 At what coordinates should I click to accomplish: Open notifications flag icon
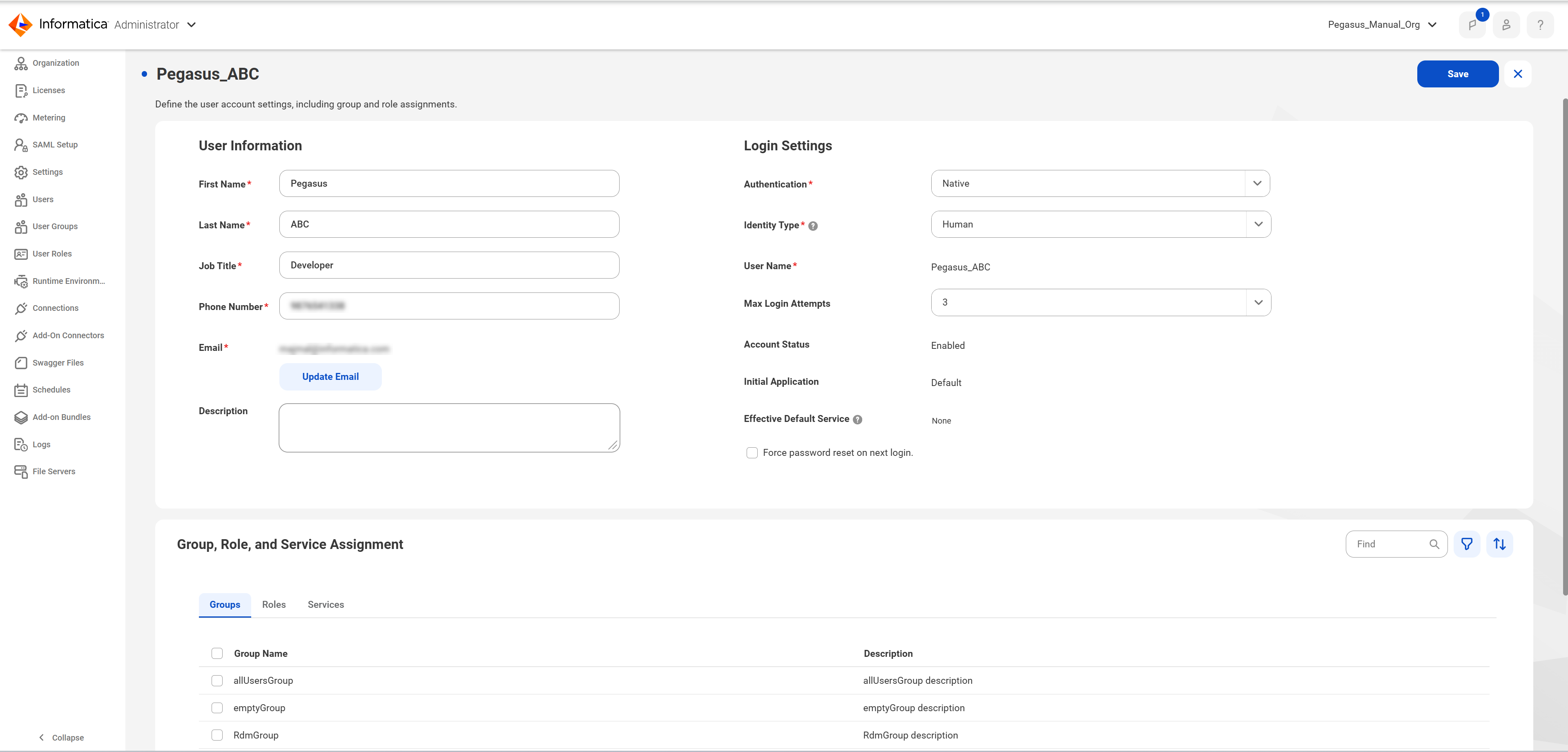point(1472,25)
